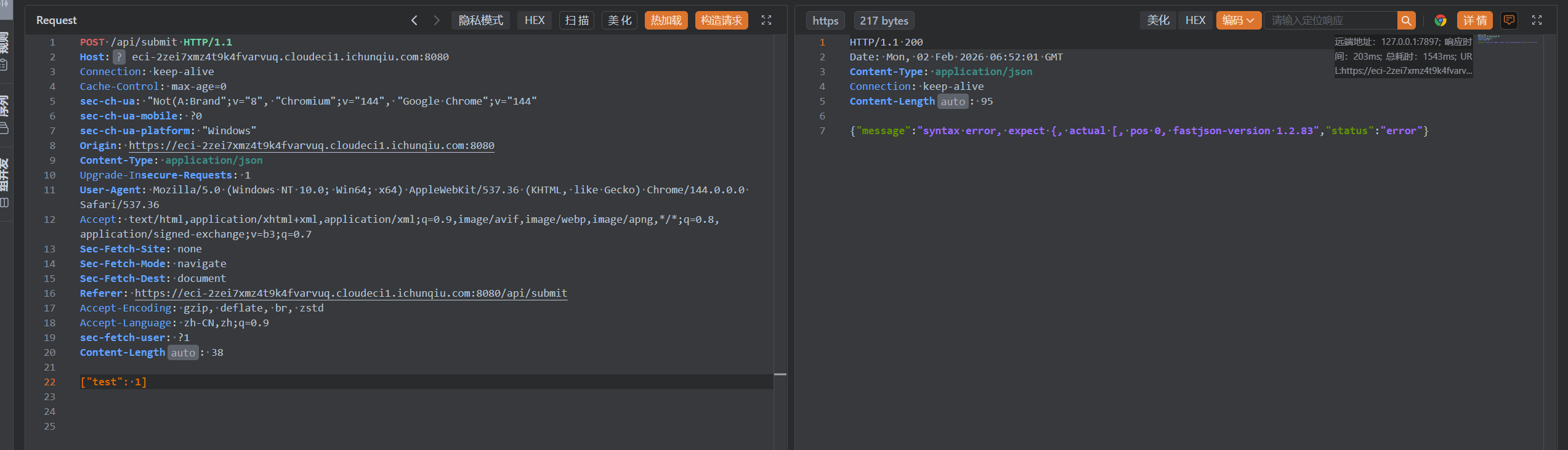This screenshot has width=1568, height=450.
Task: Toggle 美化 beautify in the Request panel
Action: 620,20
